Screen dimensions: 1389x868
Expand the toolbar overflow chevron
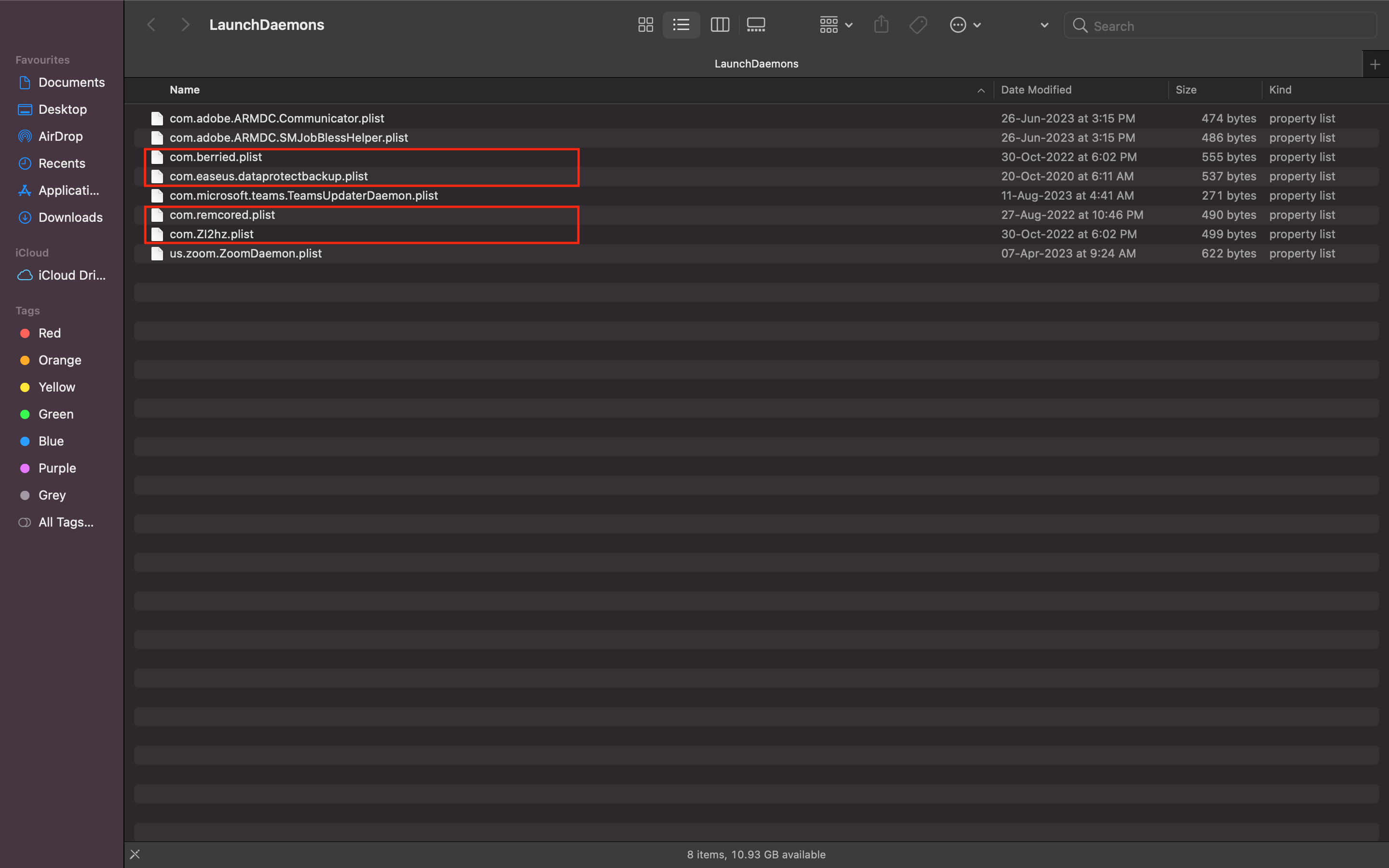[1044, 25]
